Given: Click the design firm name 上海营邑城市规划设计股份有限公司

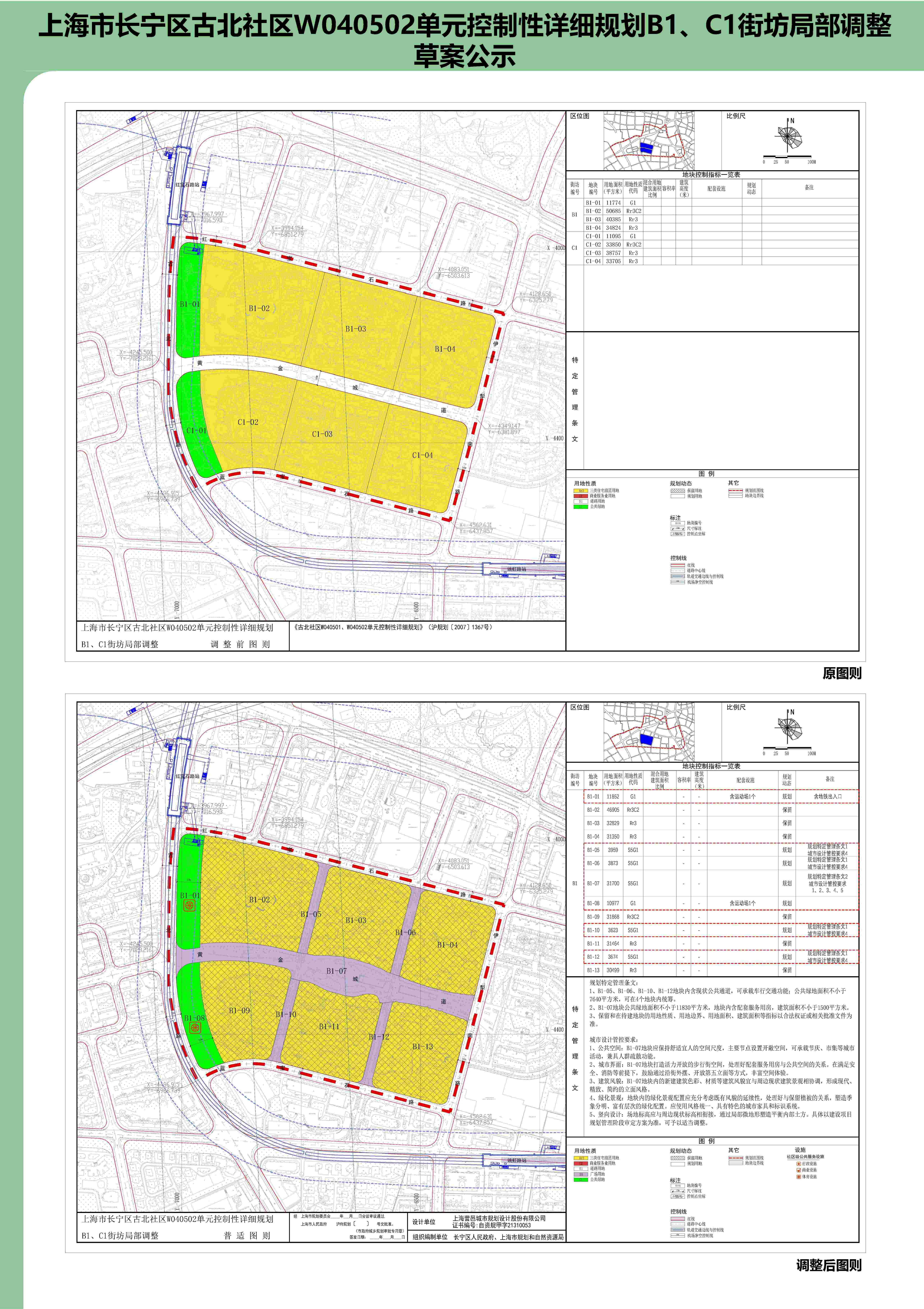Looking at the screenshot, I should [x=499, y=1218].
